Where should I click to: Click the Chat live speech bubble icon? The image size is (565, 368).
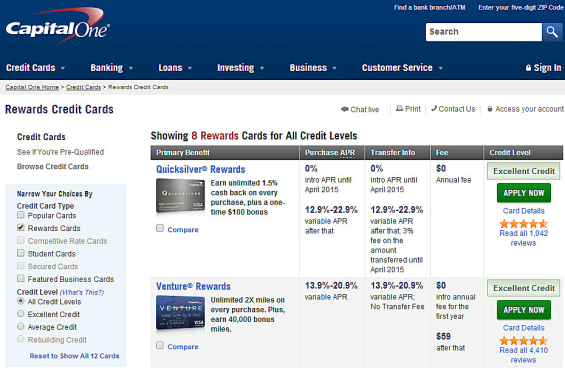click(x=344, y=109)
